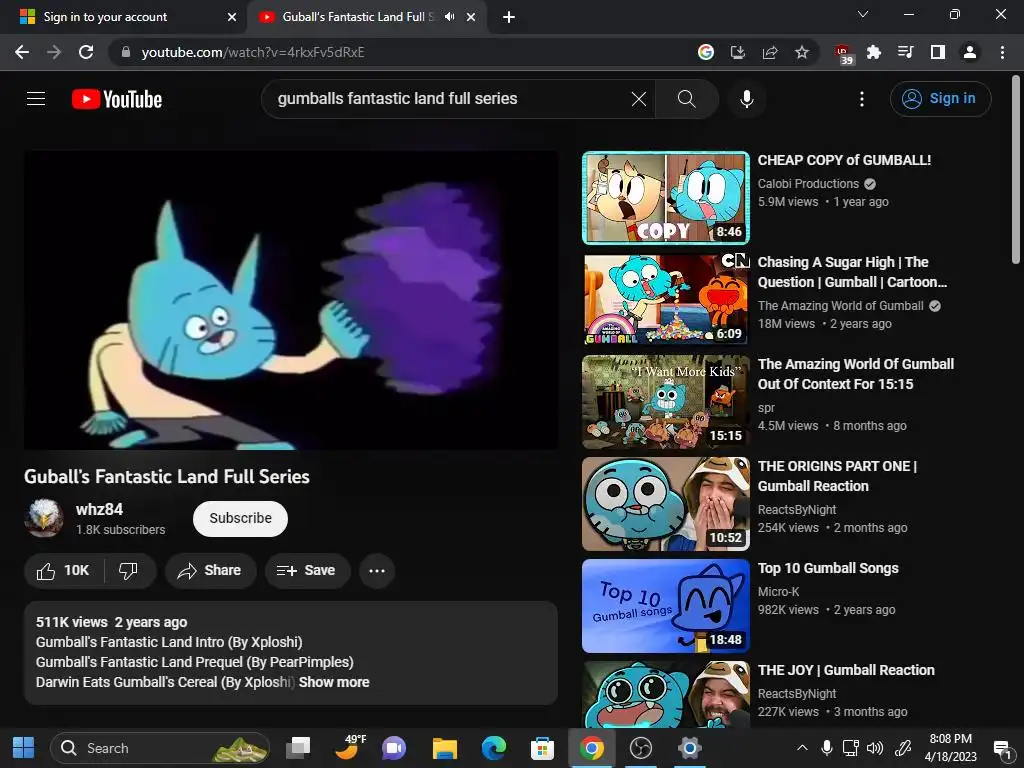Click the video player area
This screenshot has height=768, width=1024.
tap(291, 300)
